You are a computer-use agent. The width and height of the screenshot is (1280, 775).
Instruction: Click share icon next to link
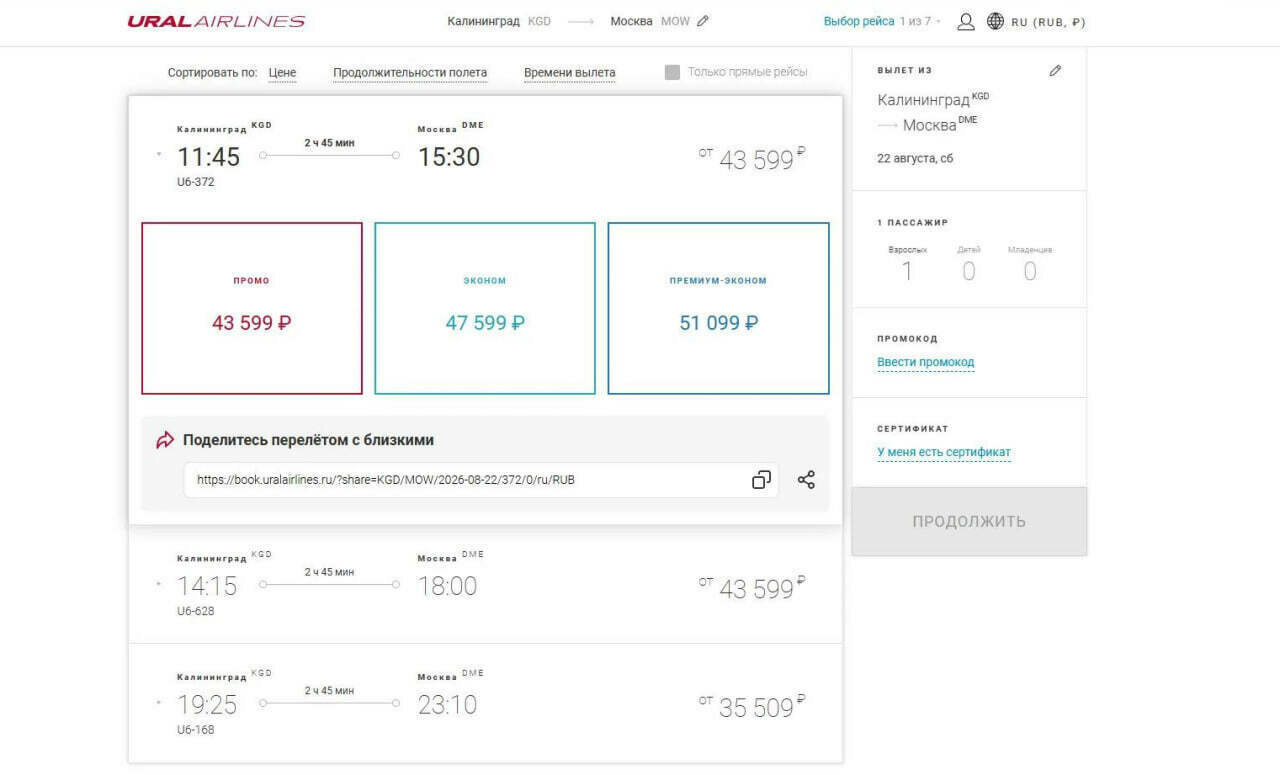(806, 480)
